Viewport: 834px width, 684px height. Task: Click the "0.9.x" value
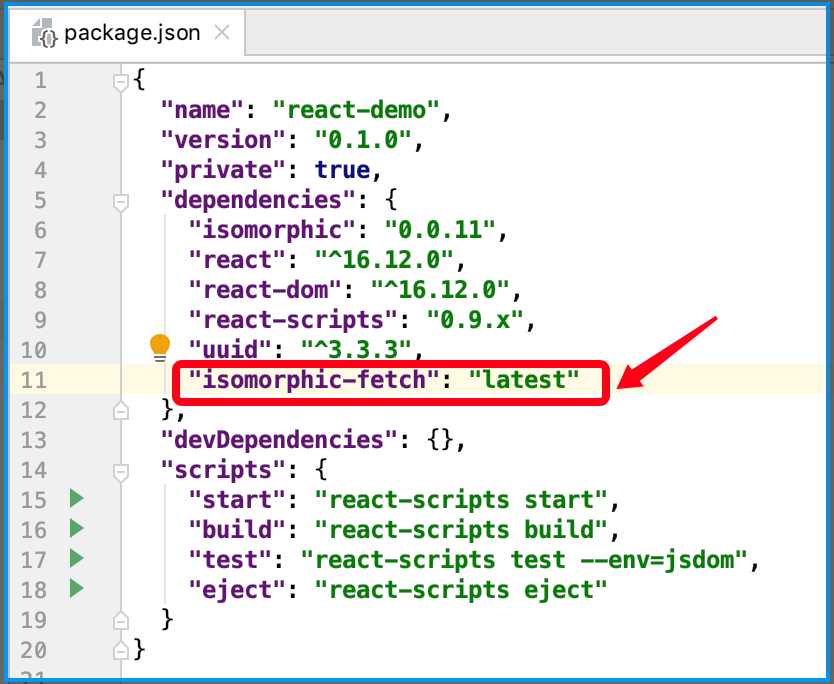(474, 320)
